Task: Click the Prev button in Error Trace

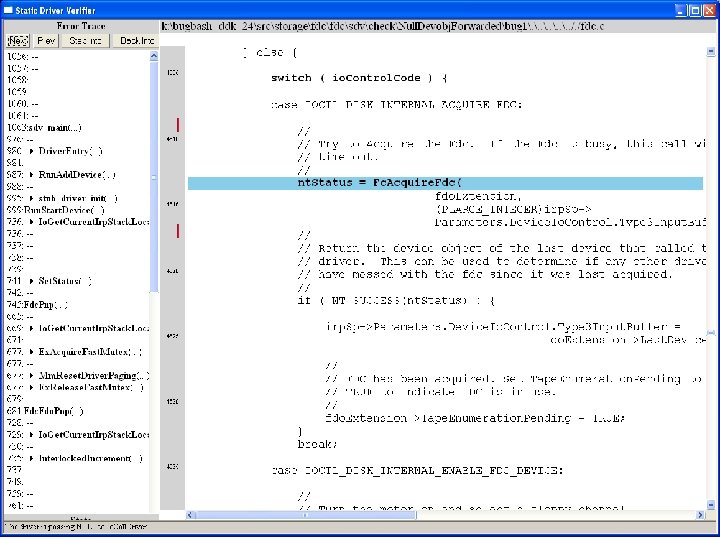Action: point(46,40)
